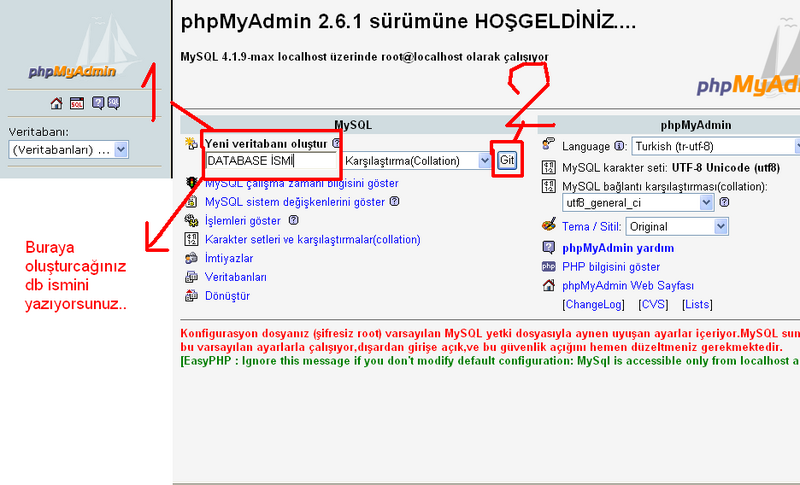Click the paint palette Tema icon
This screenshot has width=800, height=485.
point(548,225)
